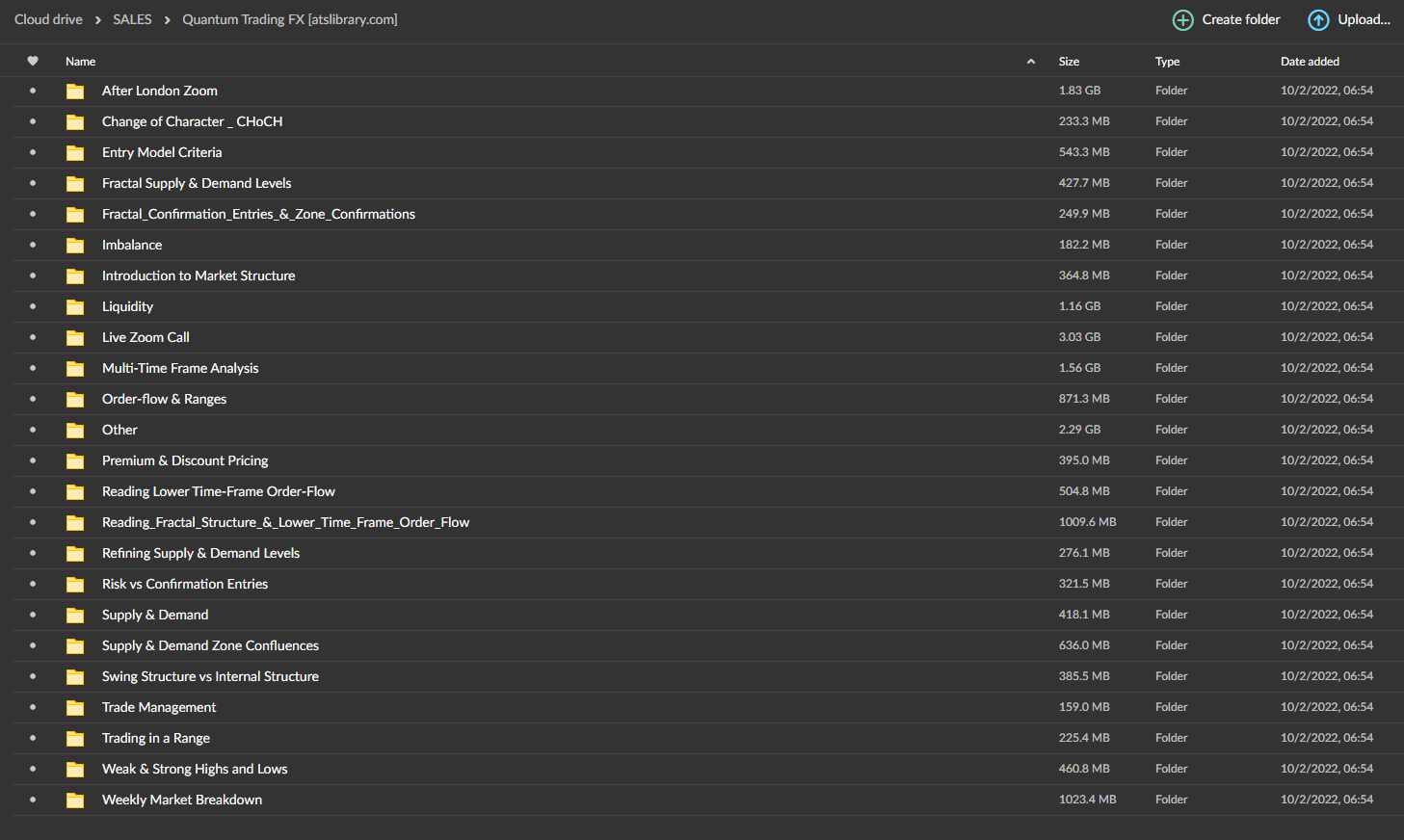The height and width of the screenshot is (840, 1404).
Task: Click the Weekly Market Breakdown folder icon
Action: click(x=75, y=801)
